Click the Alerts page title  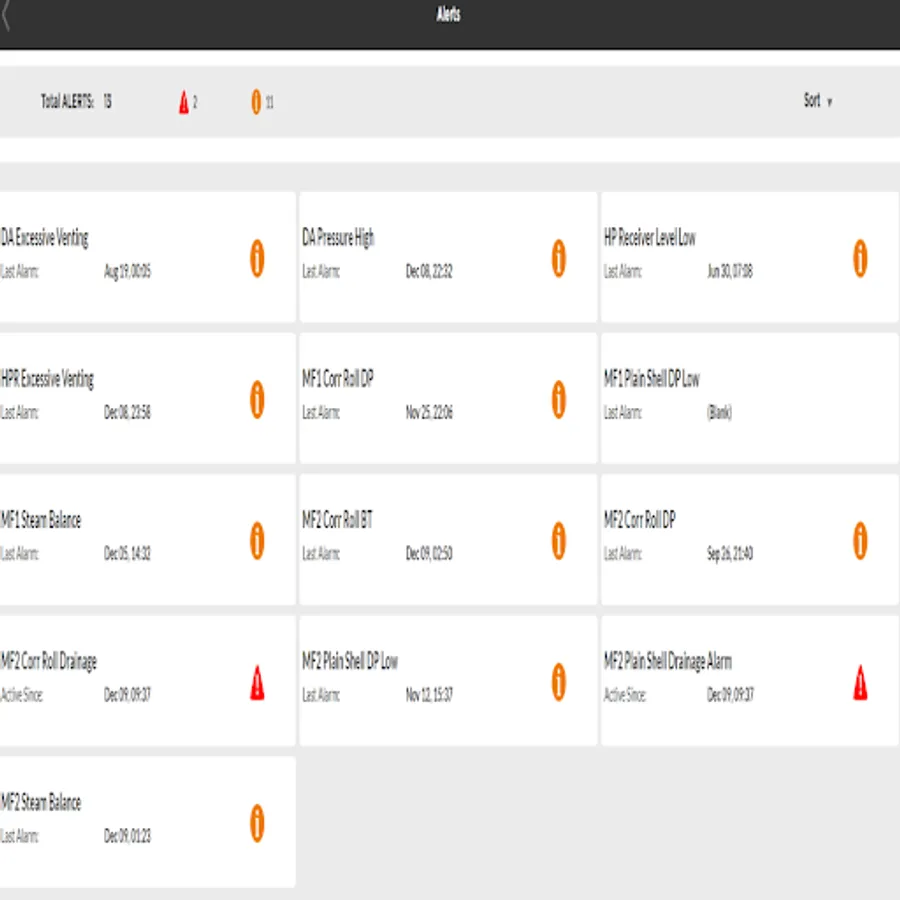tap(448, 14)
